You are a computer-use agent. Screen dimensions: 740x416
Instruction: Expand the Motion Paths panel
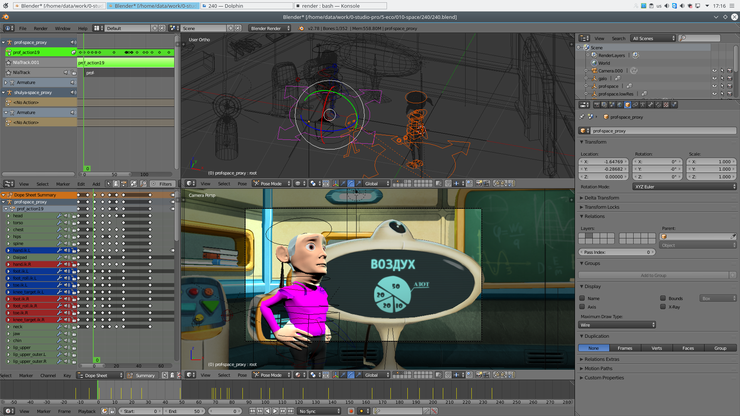[598, 368]
